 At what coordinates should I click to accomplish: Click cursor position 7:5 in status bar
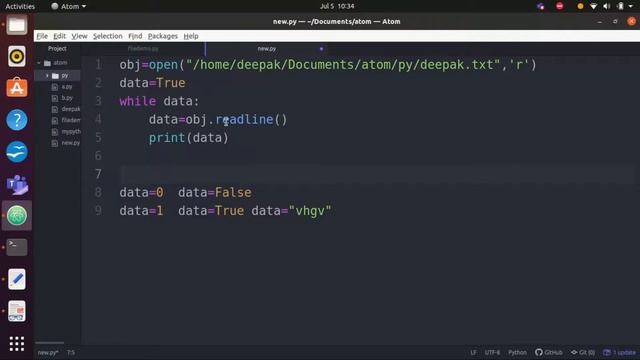(71, 353)
